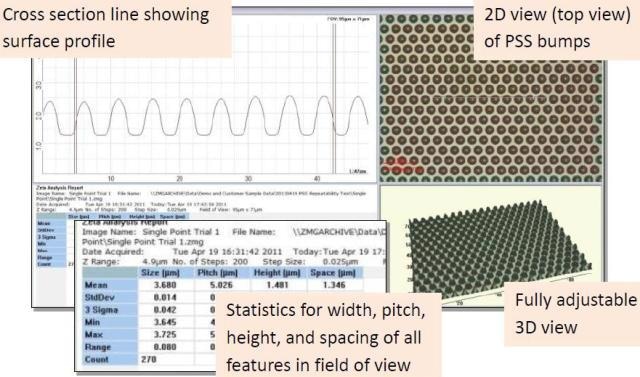
Task: Click the x-axis tick label 20
Action: pos(180,178)
